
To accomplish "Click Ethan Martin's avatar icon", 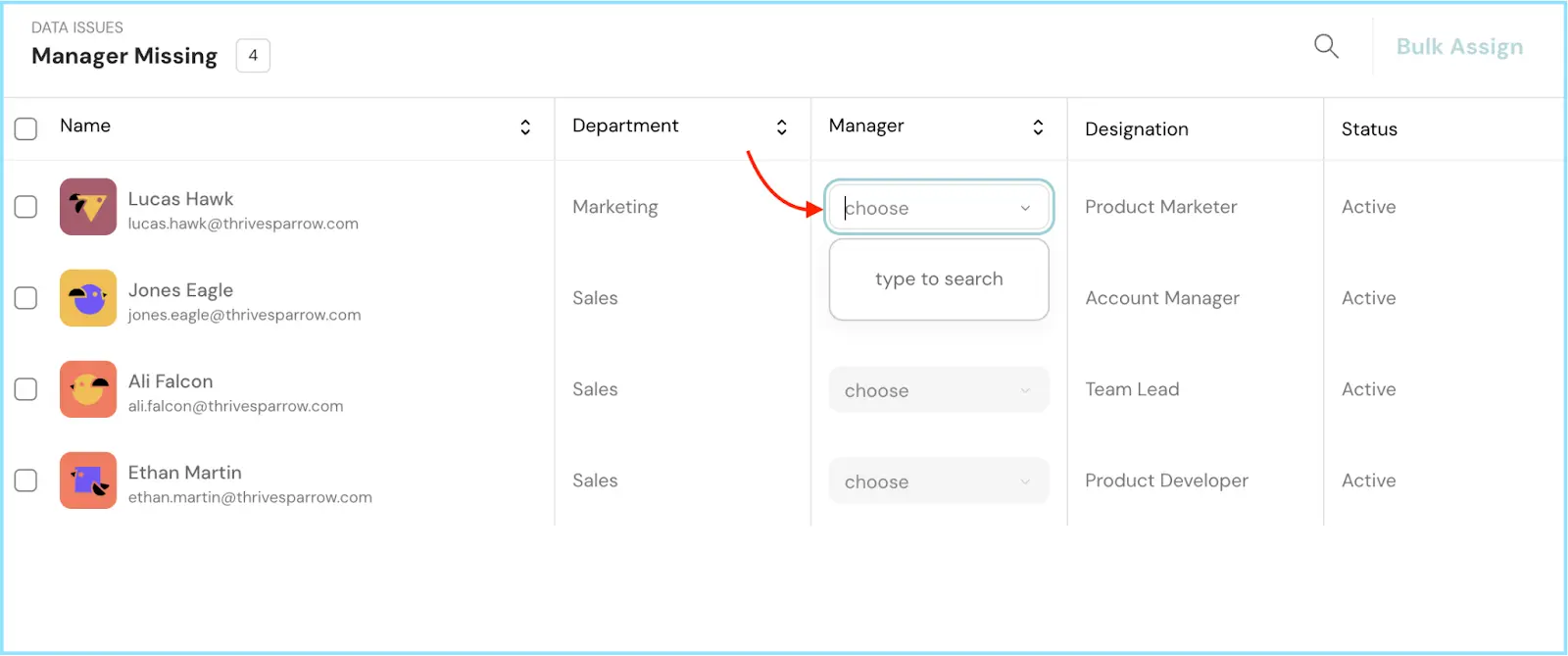I will point(88,480).
